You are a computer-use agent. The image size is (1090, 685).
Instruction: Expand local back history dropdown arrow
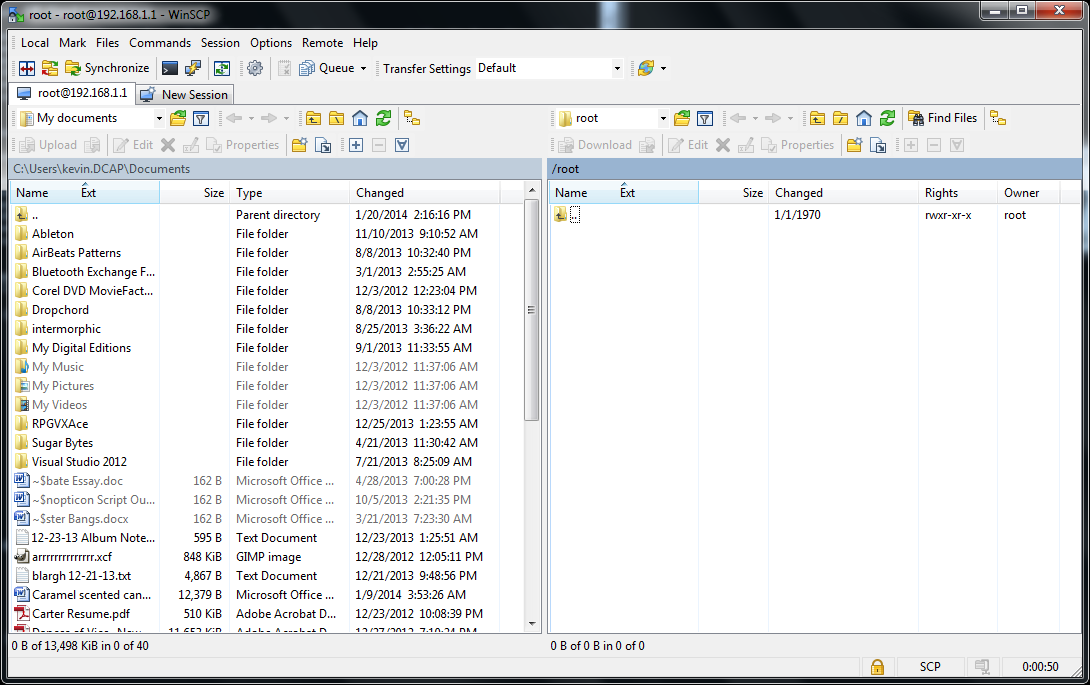pyautogui.click(x=252, y=118)
